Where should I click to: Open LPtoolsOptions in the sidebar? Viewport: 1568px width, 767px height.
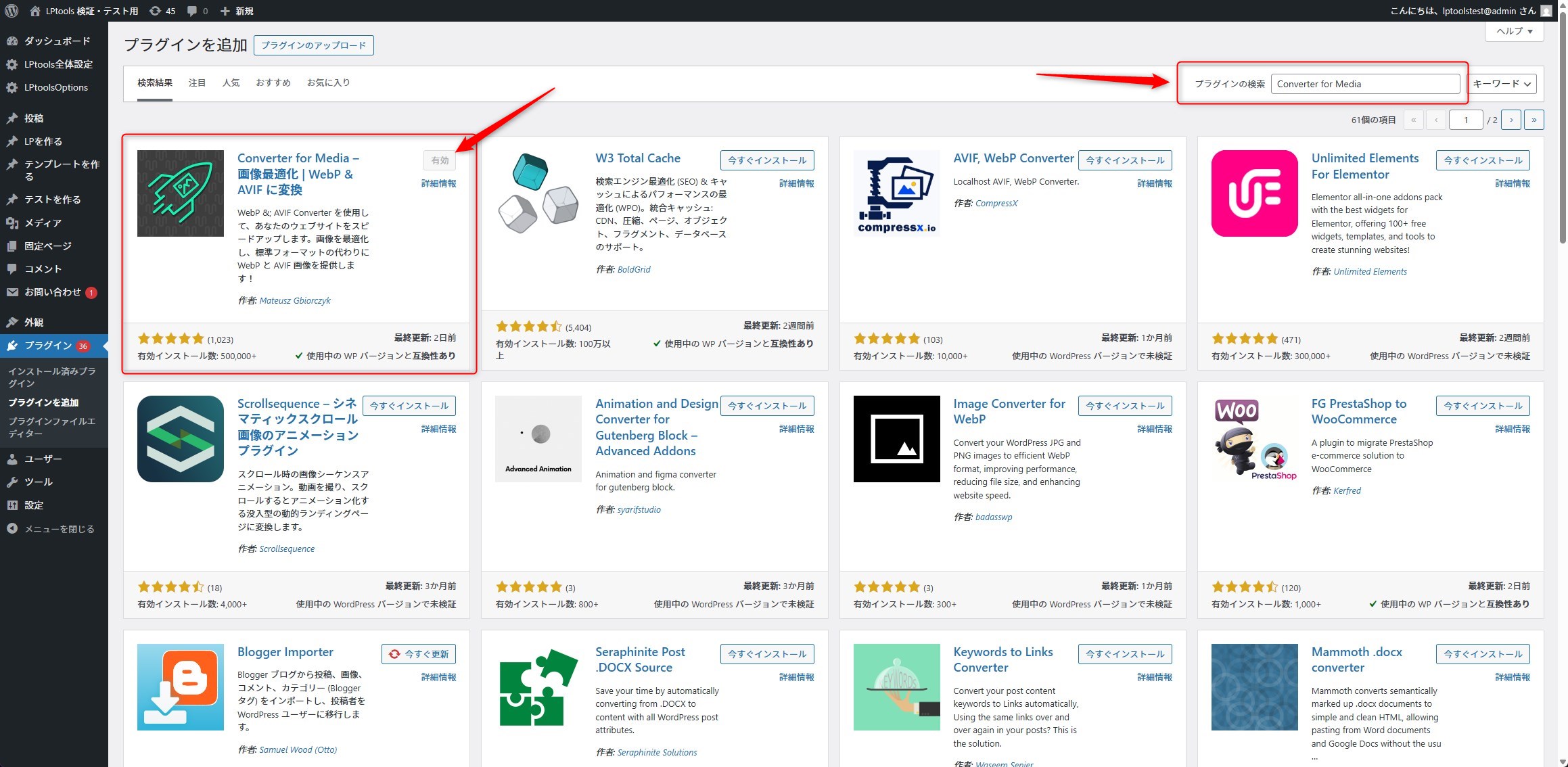coord(54,87)
